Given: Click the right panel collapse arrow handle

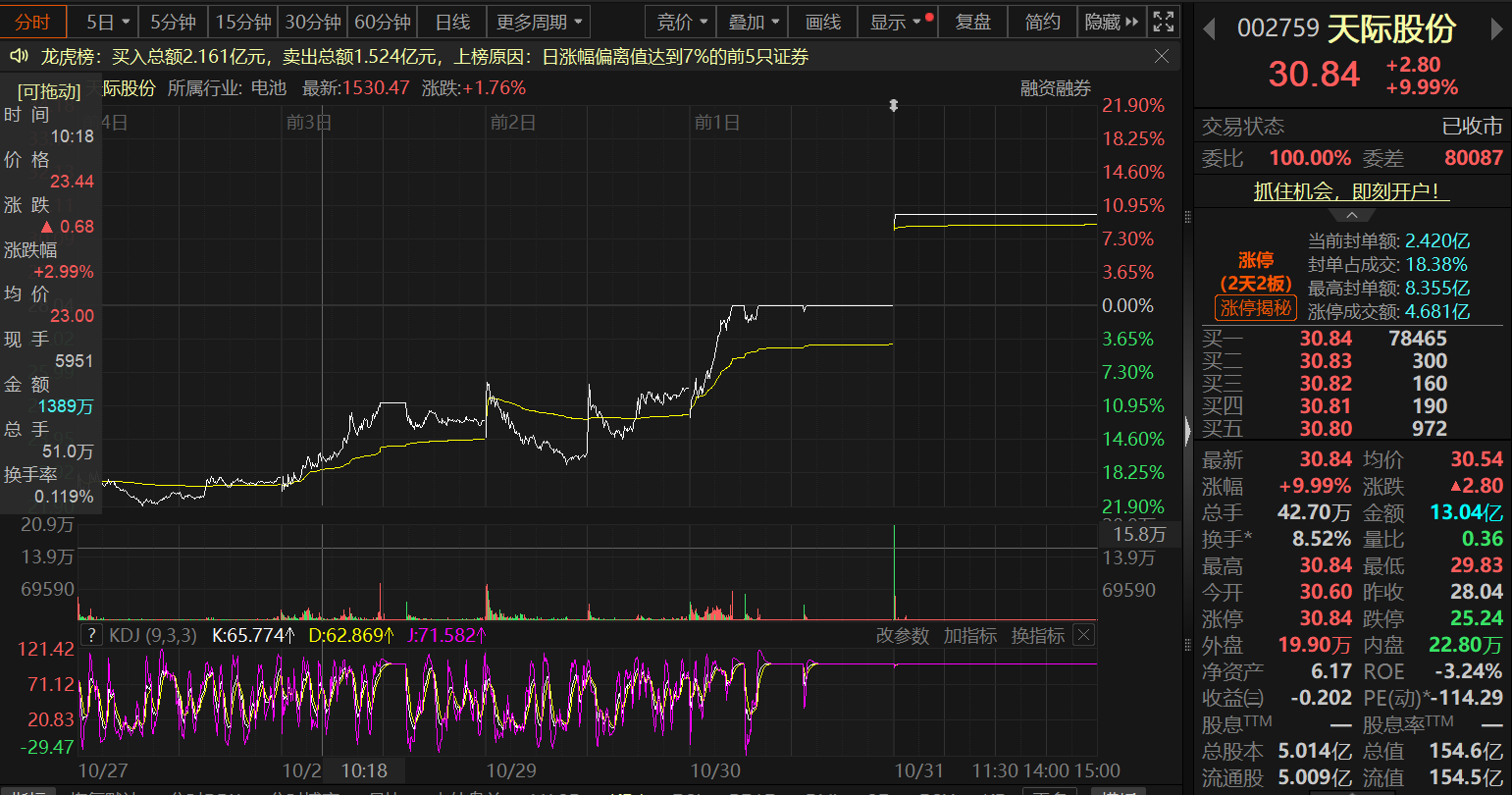Looking at the screenshot, I should pyautogui.click(x=1188, y=430).
